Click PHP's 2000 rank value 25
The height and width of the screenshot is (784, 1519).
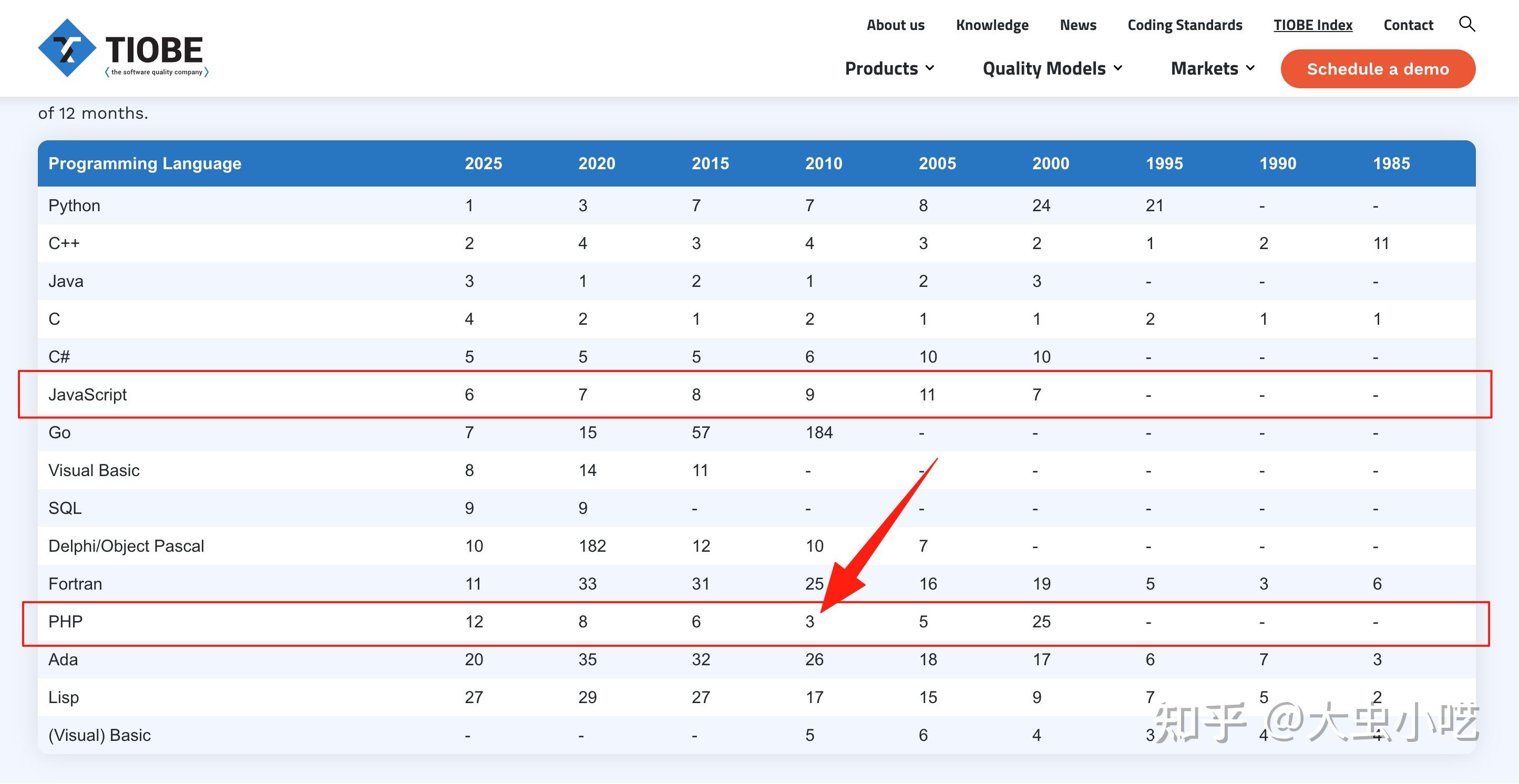coord(1041,621)
